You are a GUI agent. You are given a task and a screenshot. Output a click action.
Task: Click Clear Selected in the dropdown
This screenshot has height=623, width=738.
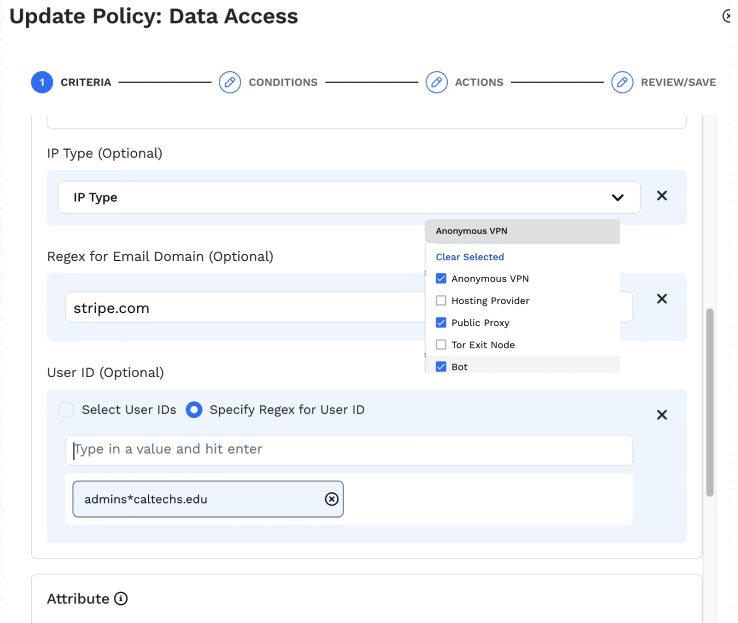click(470, 257)
